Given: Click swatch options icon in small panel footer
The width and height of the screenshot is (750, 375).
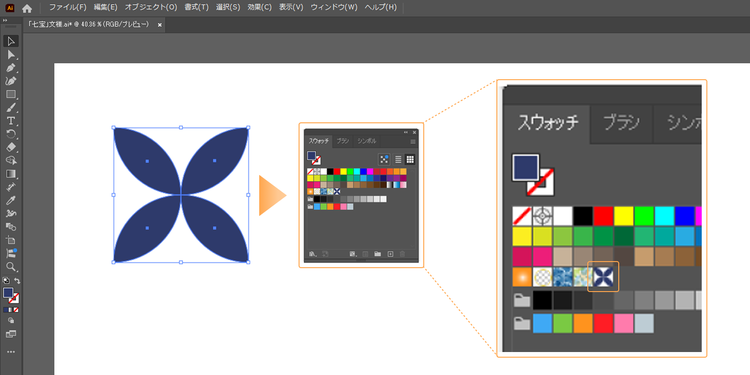Looking at the screenshot, I should 365,254.
